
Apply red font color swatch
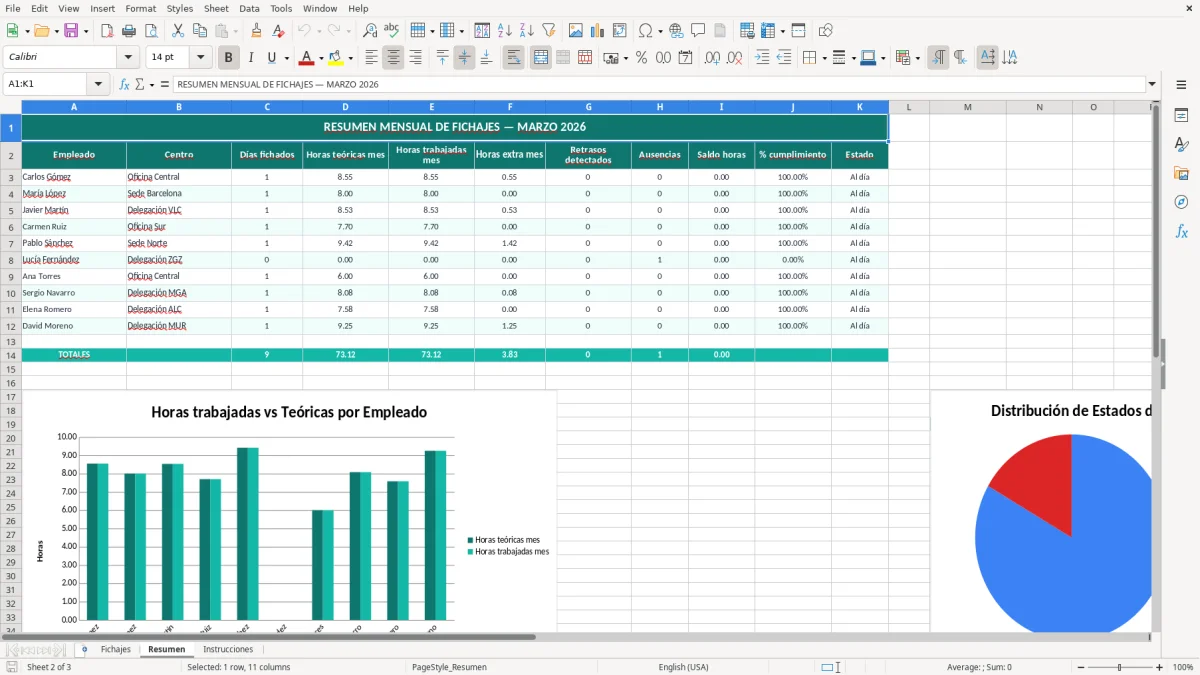[307, 58]
